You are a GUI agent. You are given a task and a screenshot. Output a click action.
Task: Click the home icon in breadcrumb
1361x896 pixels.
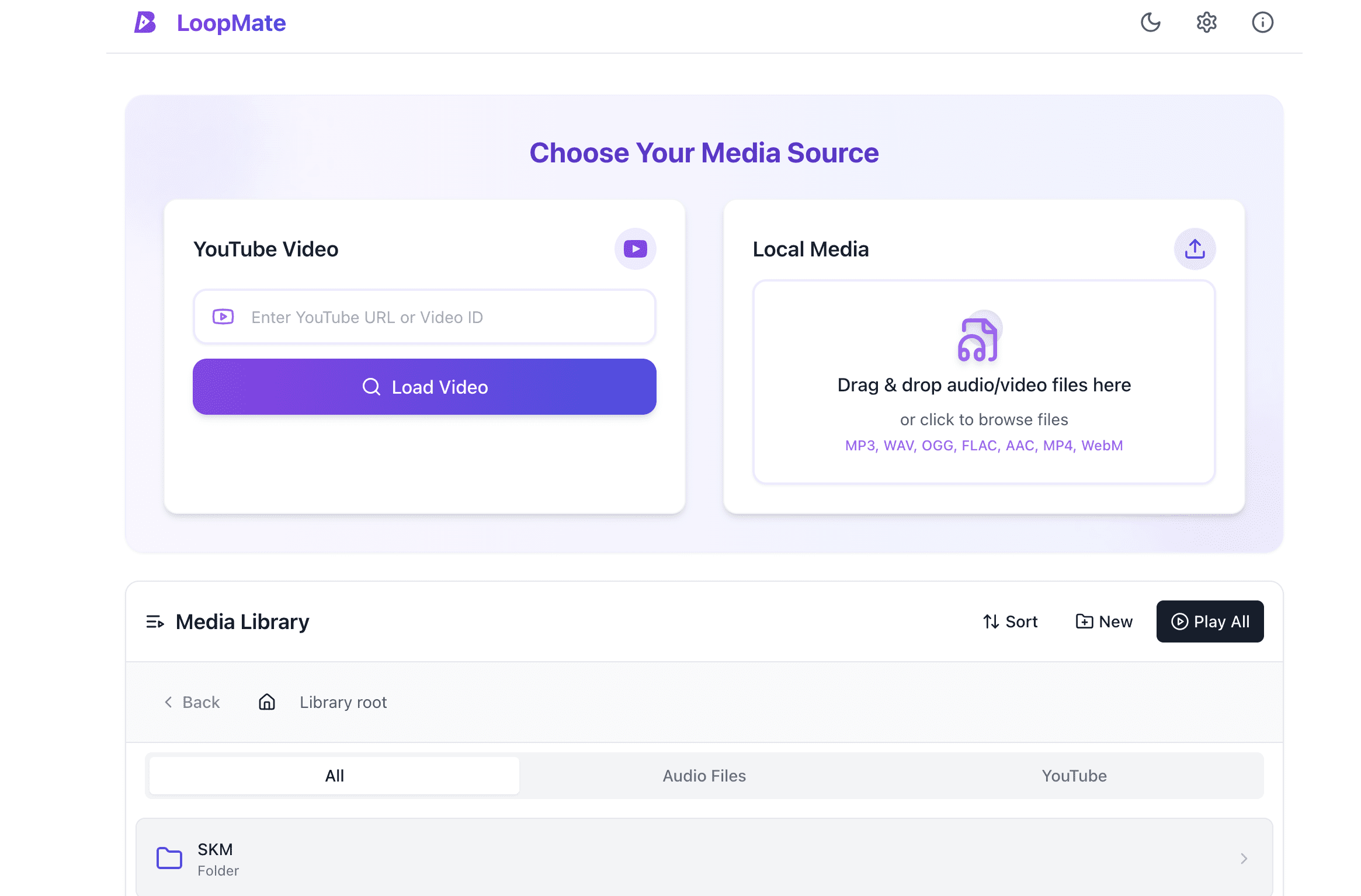(267, 701)
